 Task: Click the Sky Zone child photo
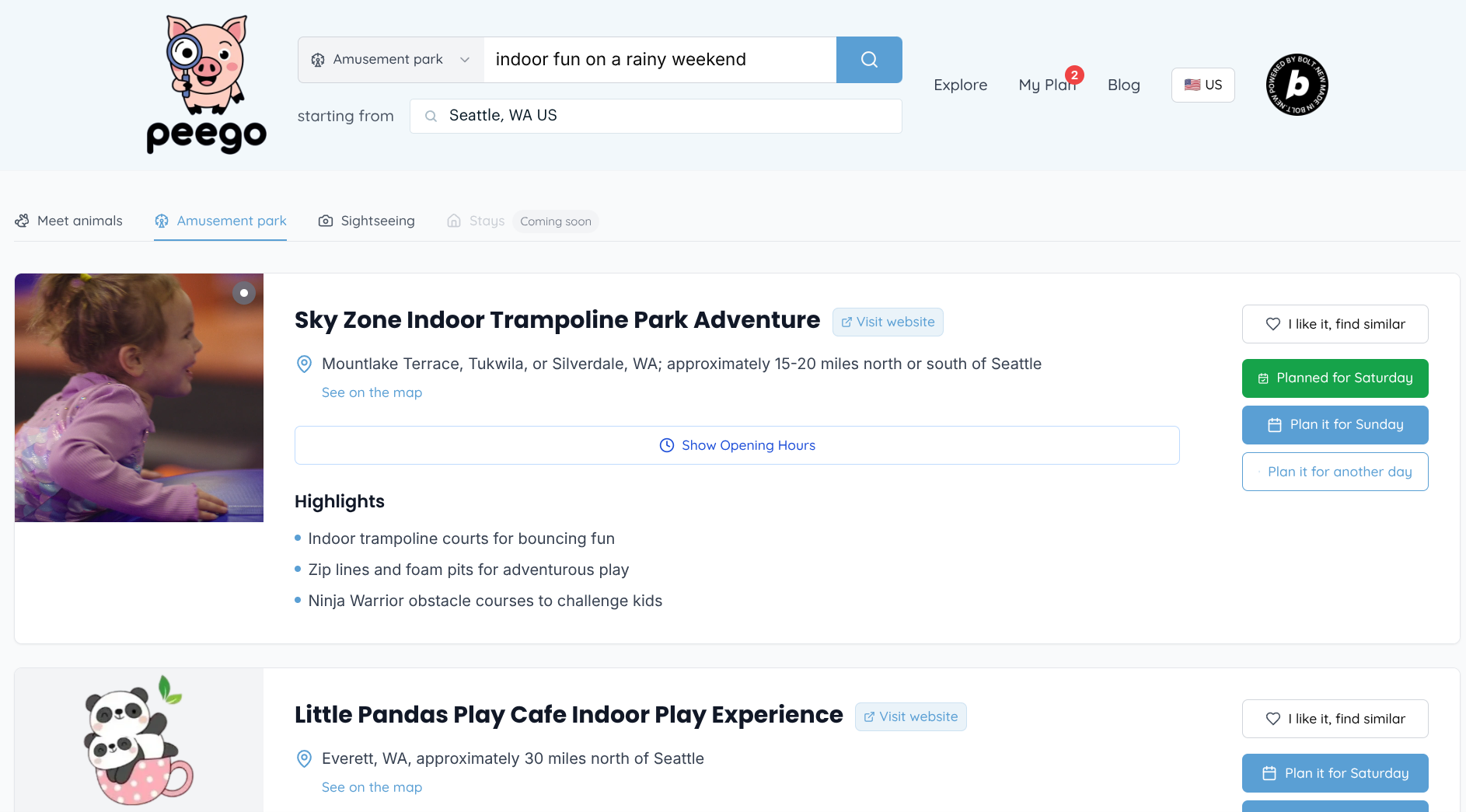click(x=139, y=398)
